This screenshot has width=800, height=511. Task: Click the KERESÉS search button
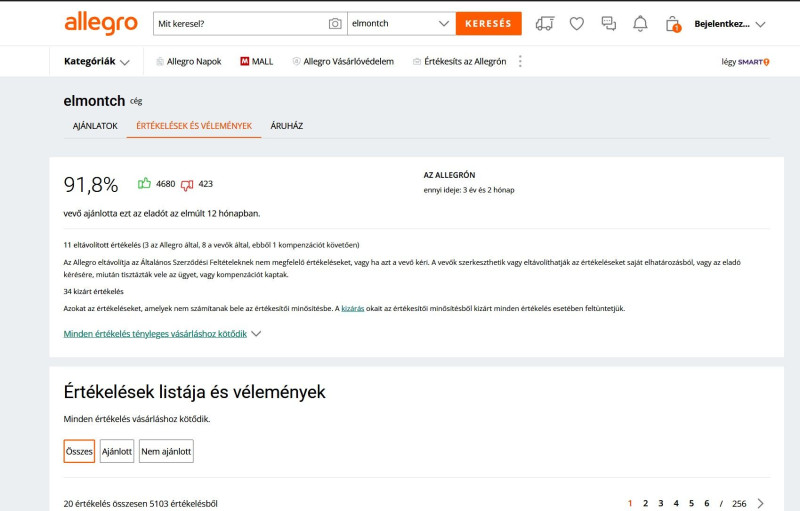tap(488, 23)
